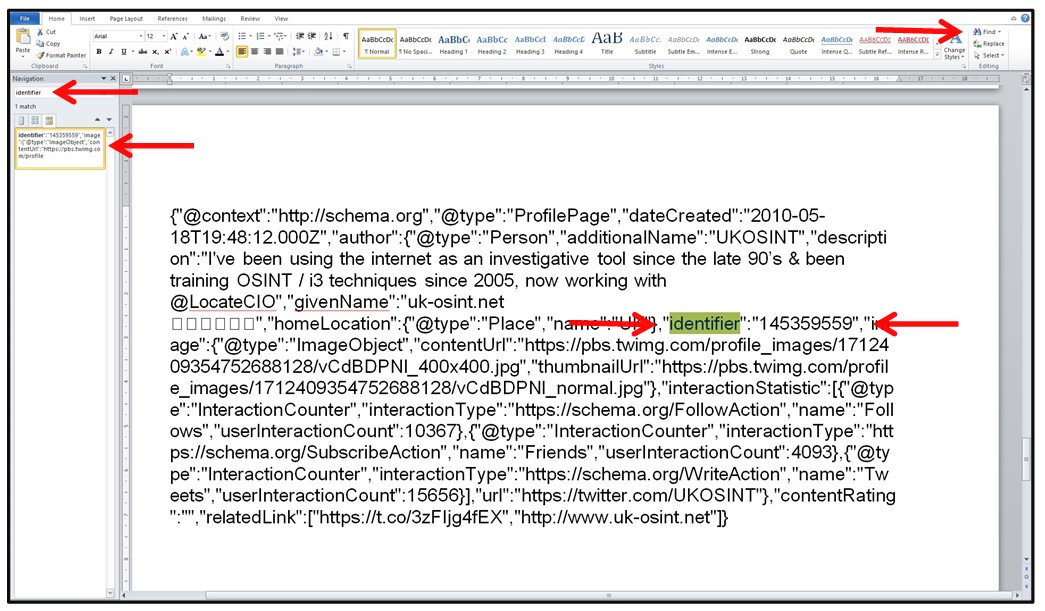Sort the selected text
Screen dimensions: 1045x611
click(x=328, y=36)
